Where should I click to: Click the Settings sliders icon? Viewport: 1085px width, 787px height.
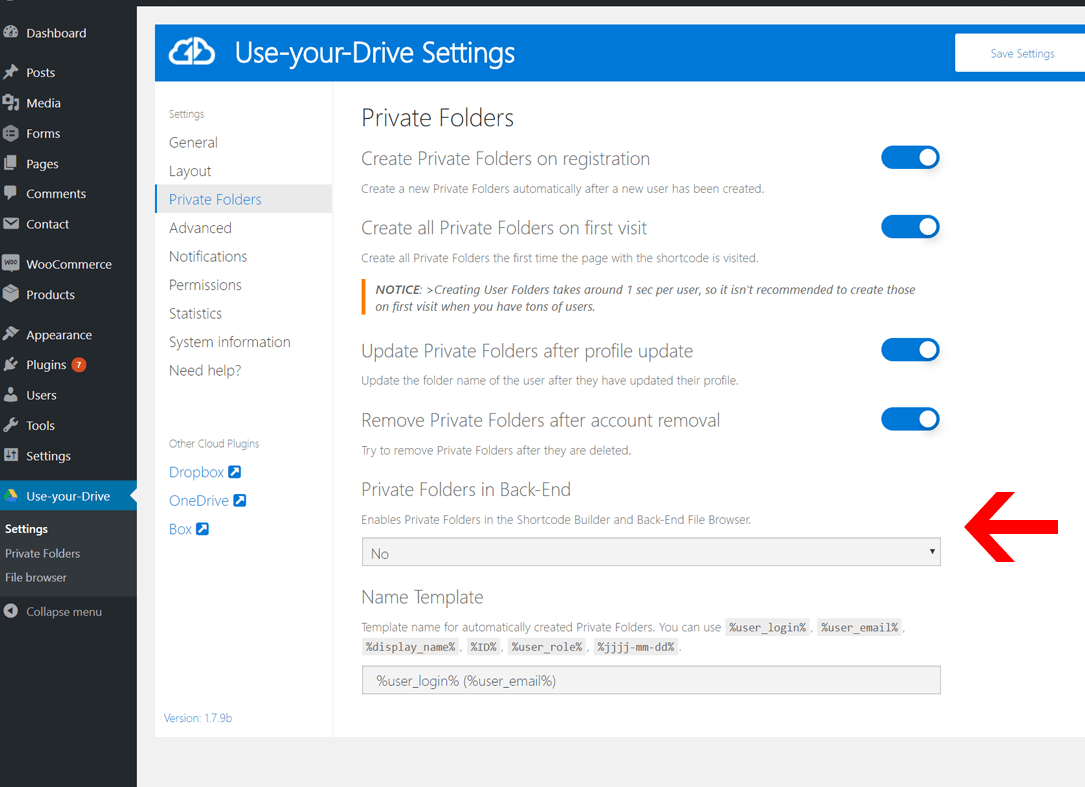pos(10,455)
